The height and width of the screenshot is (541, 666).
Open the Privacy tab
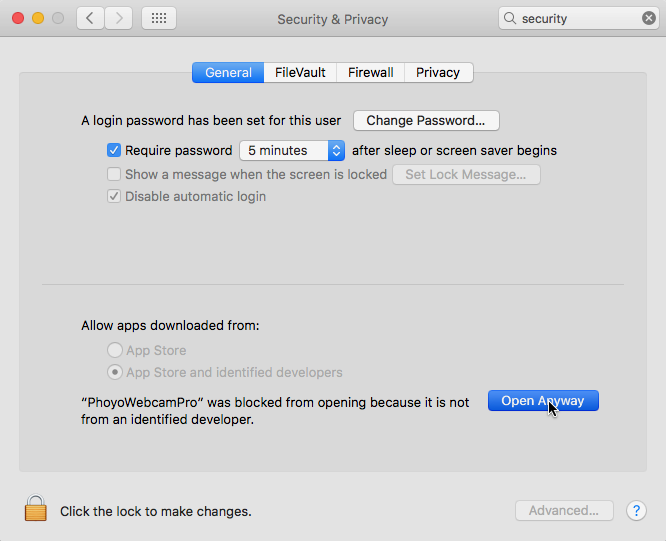438,73
